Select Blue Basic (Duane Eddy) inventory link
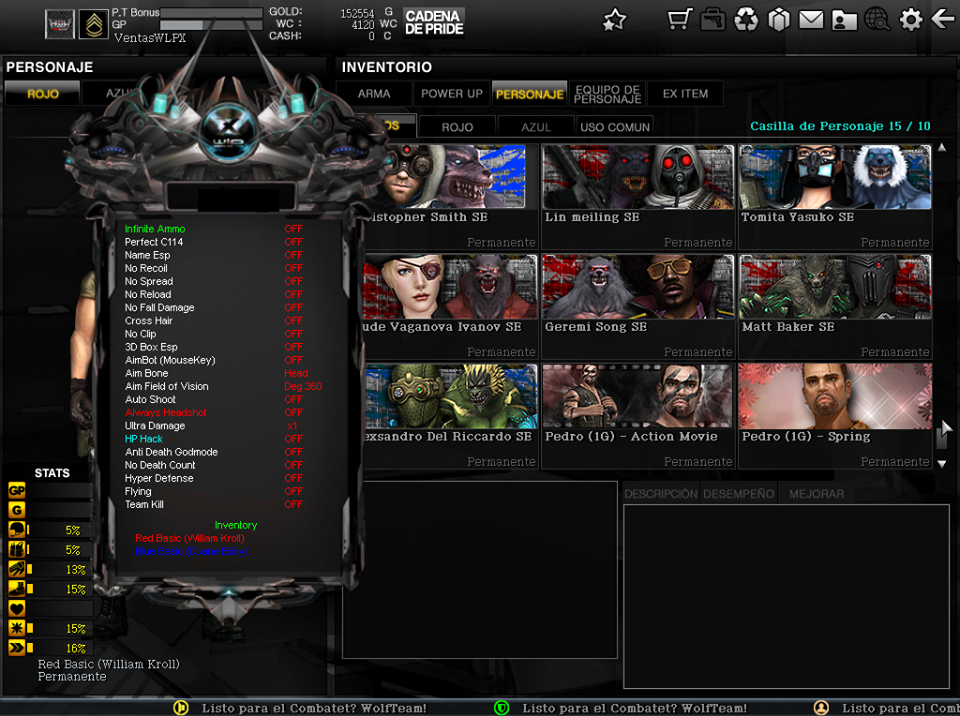The height and width of the screenshot is (716, 960). pos(191,551)
